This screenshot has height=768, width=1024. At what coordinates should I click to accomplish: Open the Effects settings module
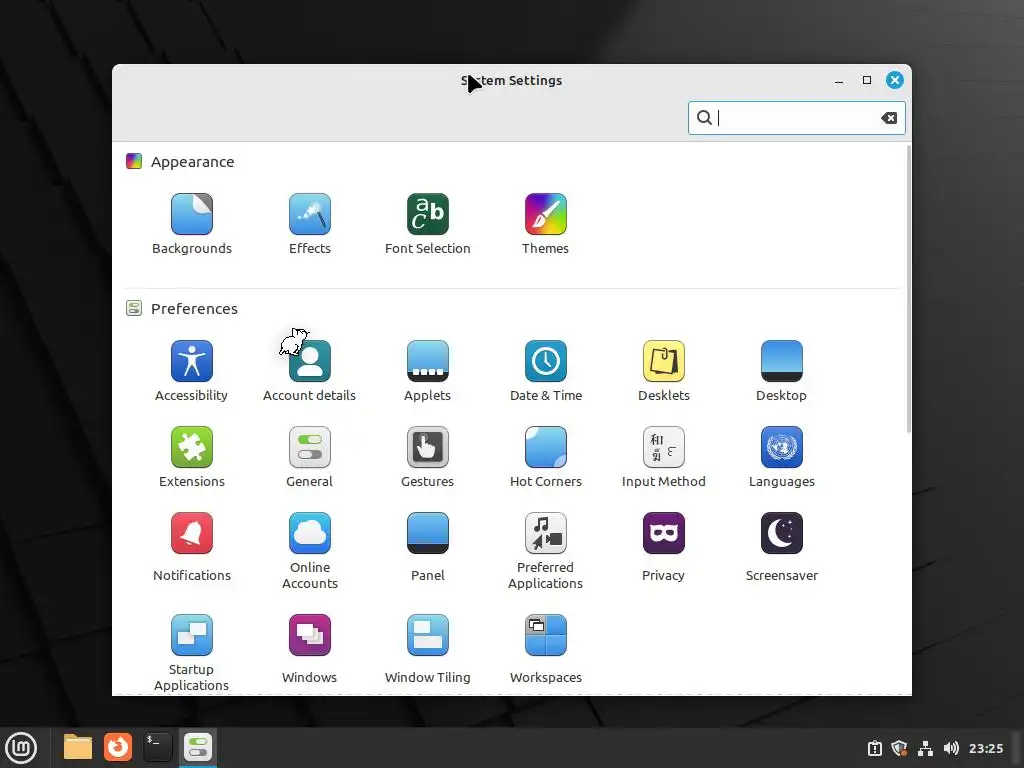[310, 223]
